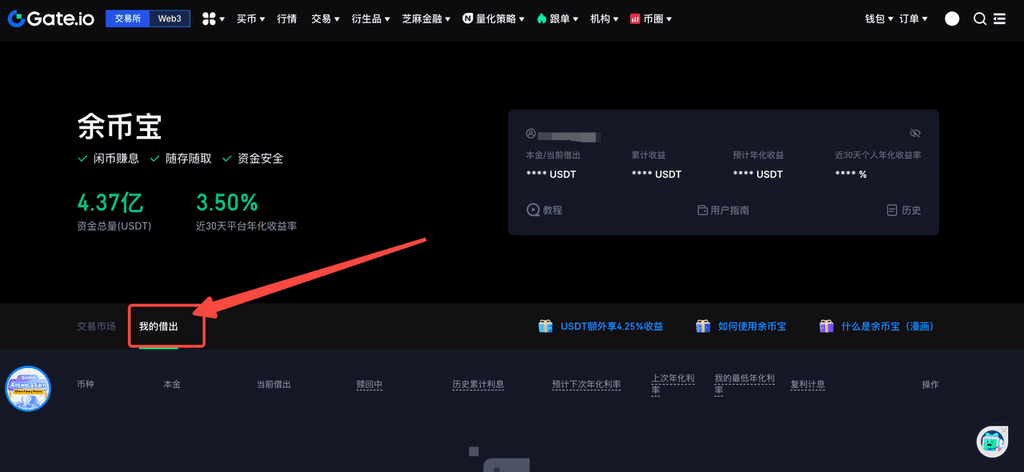Select the 交易市场 tab
Image resolution: width=1024 pixels, height=472 pixels.
[96, 327]
